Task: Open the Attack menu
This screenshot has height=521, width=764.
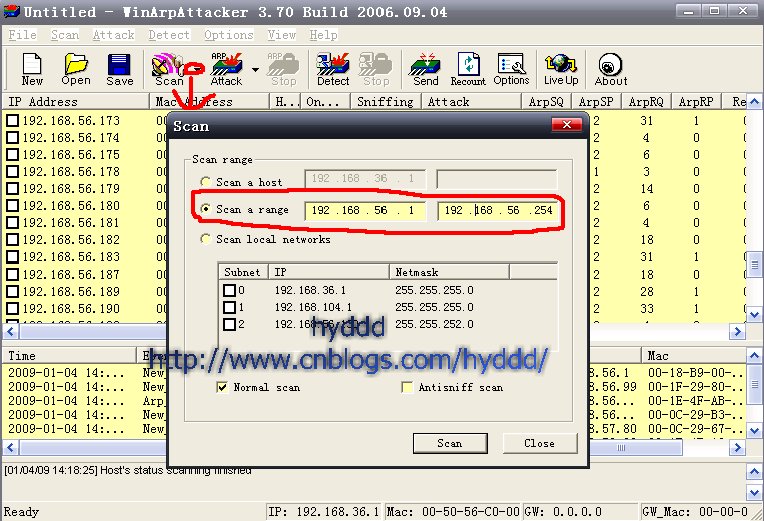Action: [114, 35]
